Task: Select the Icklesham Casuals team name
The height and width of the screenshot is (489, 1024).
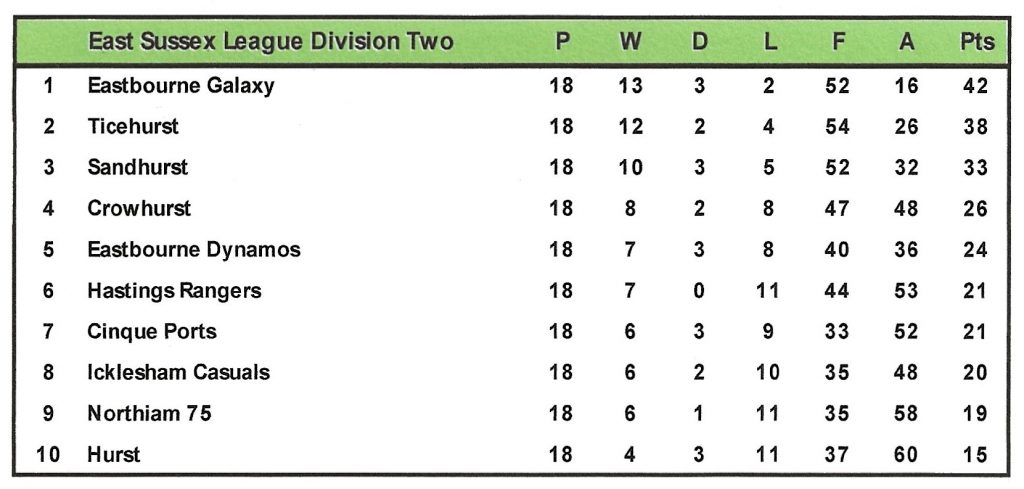Action: (x=179, y=373)
